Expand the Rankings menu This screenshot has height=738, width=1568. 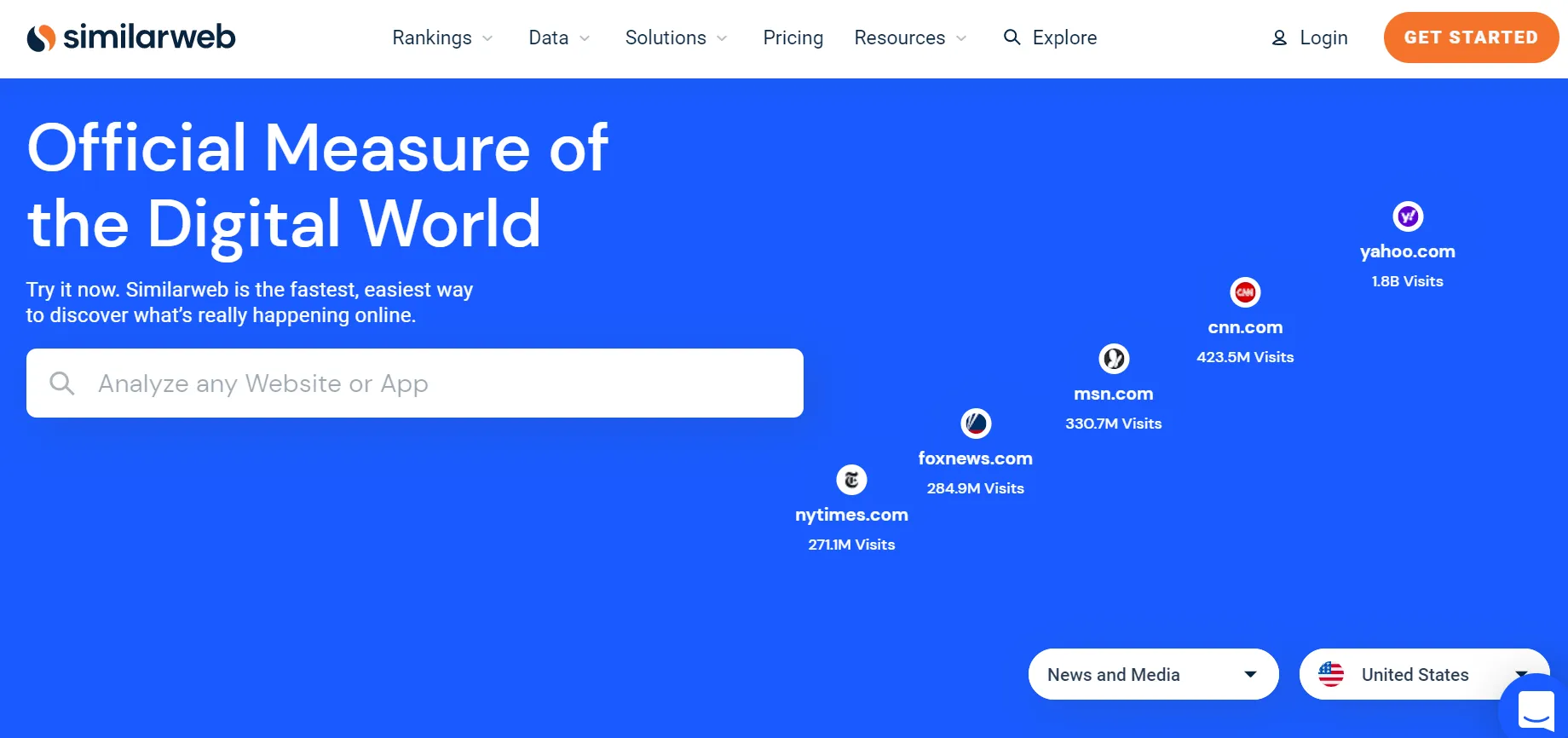pos(442,38)
